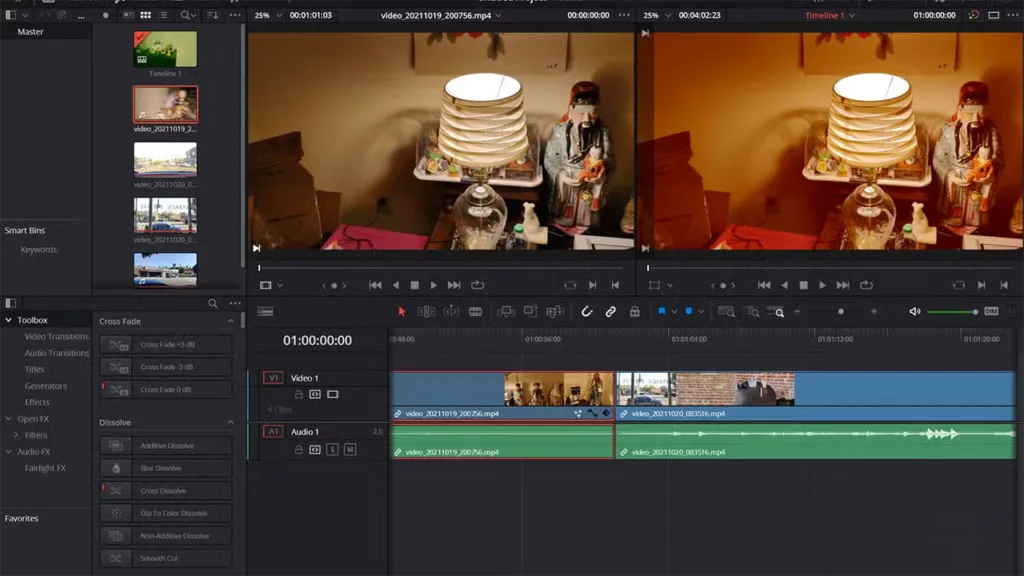Open Generators category in Toolbox
Viewport: 1024px width, 576px height.
point(46,386)
